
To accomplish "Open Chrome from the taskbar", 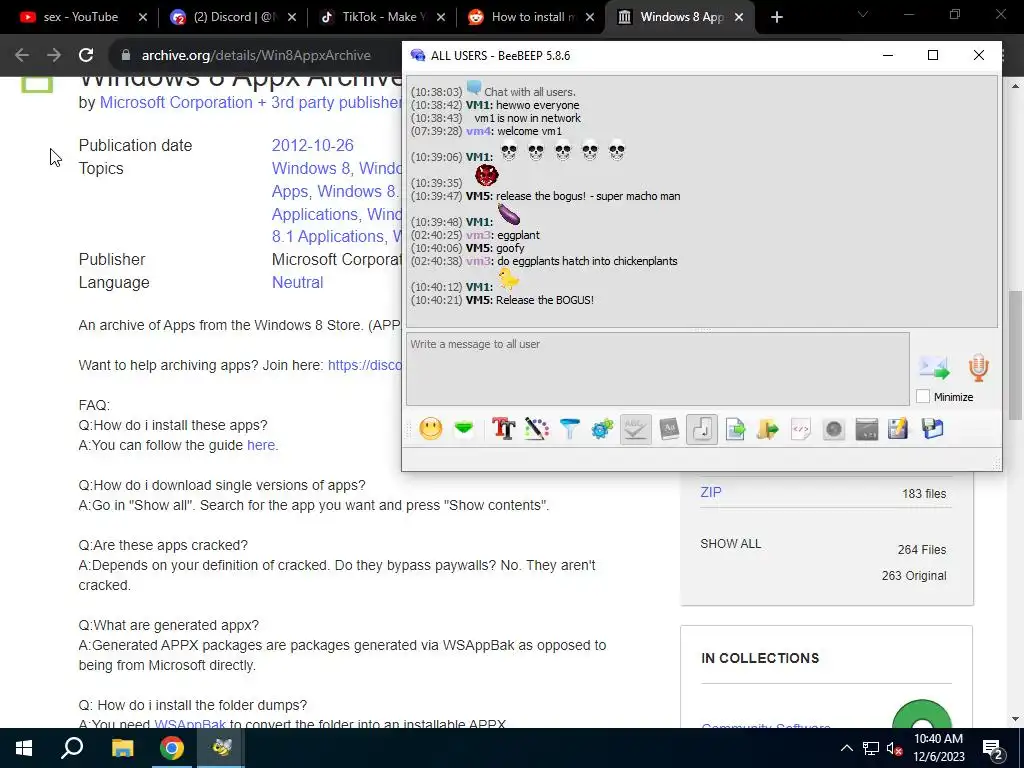I will (172, 748).
